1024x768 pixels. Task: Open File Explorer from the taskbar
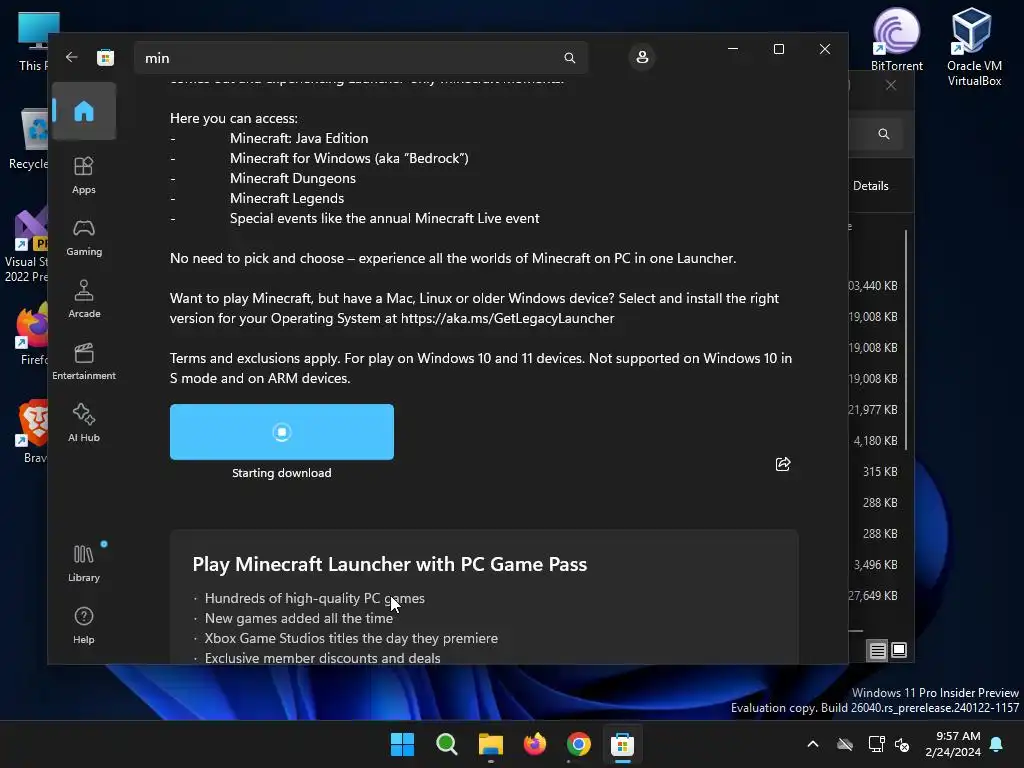pyautogui.click(x=490, y=744)
